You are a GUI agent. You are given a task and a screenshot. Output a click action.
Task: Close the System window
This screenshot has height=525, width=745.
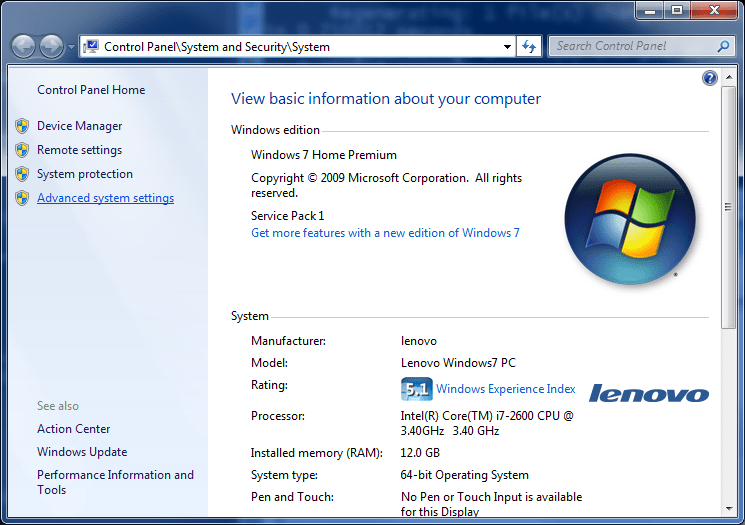point(714,10)
